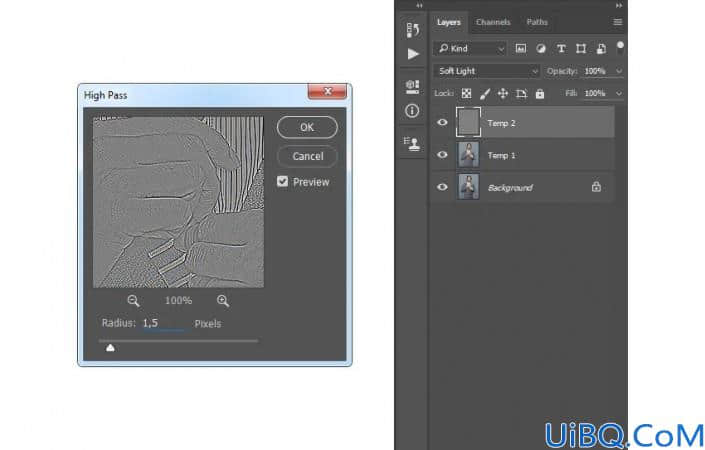
Task: Click the Radius slider handle
Action: point(110,348)
